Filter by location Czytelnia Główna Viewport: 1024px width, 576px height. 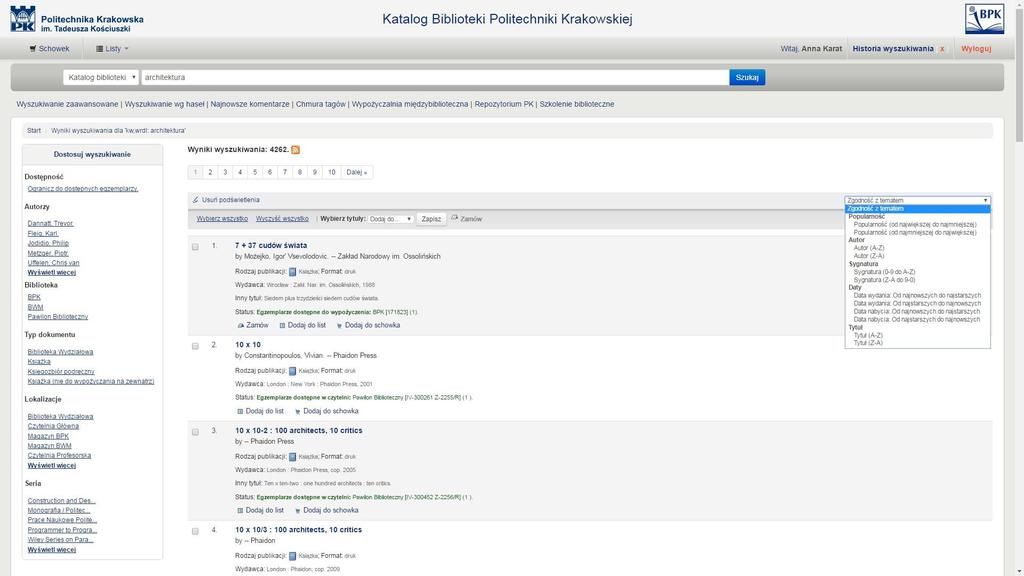(53, 426)
